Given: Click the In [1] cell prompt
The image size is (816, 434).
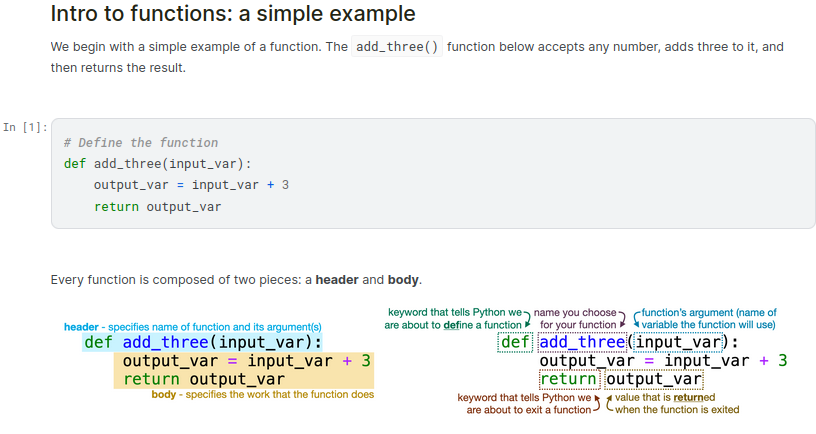Looking at the screenshot, I should click(x=25, y=127).
